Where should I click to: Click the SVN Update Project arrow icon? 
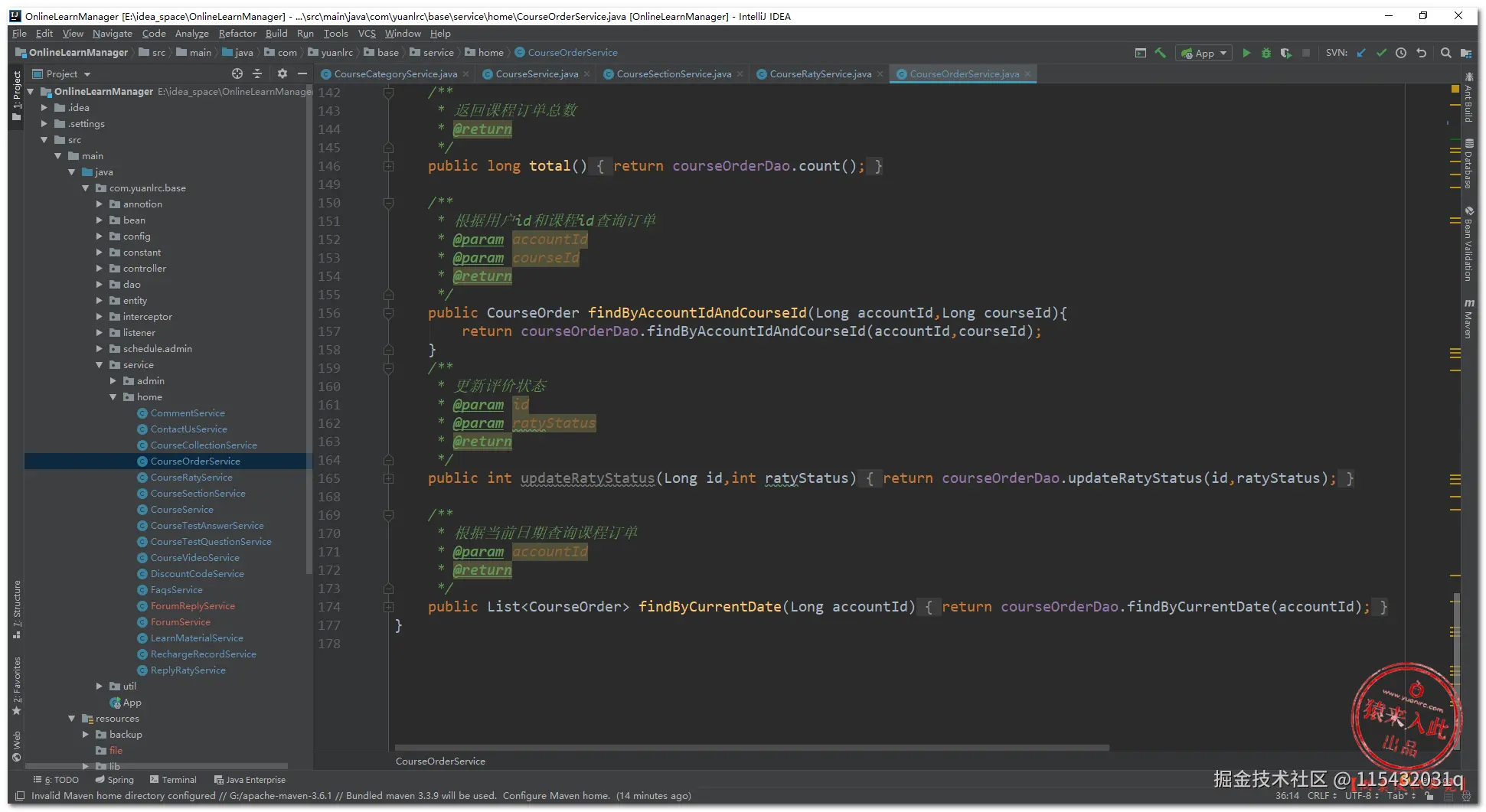point(1361,53)
